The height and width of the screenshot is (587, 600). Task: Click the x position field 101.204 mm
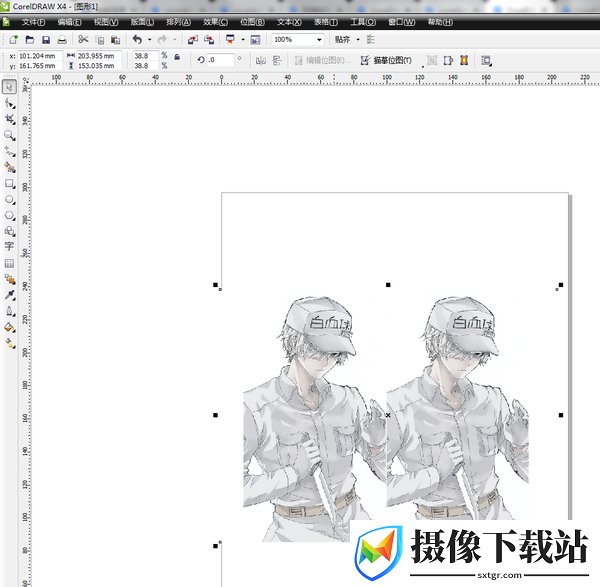click(x=40, y=56)
